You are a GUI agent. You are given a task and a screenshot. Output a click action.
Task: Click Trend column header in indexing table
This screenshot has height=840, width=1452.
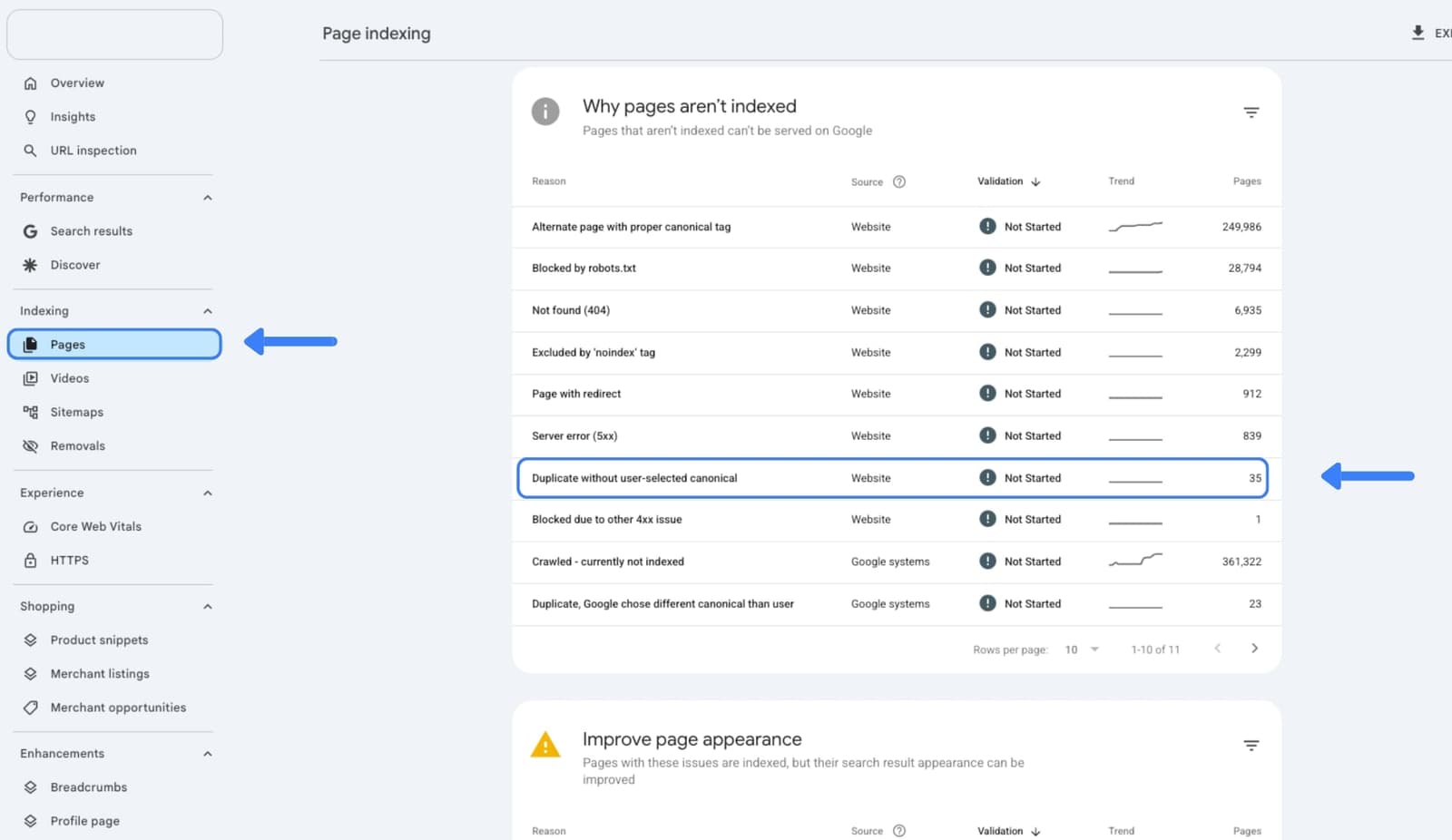click(1122, 181)
